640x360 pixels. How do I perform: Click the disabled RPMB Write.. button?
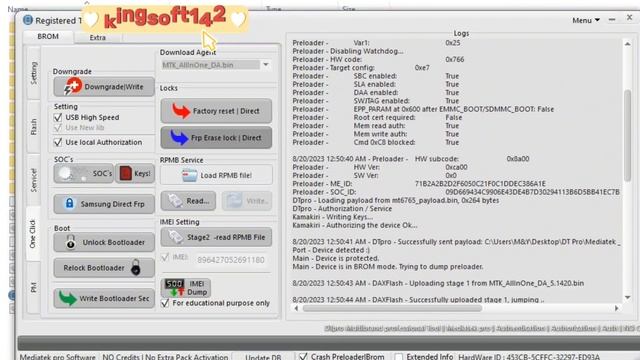247,201
